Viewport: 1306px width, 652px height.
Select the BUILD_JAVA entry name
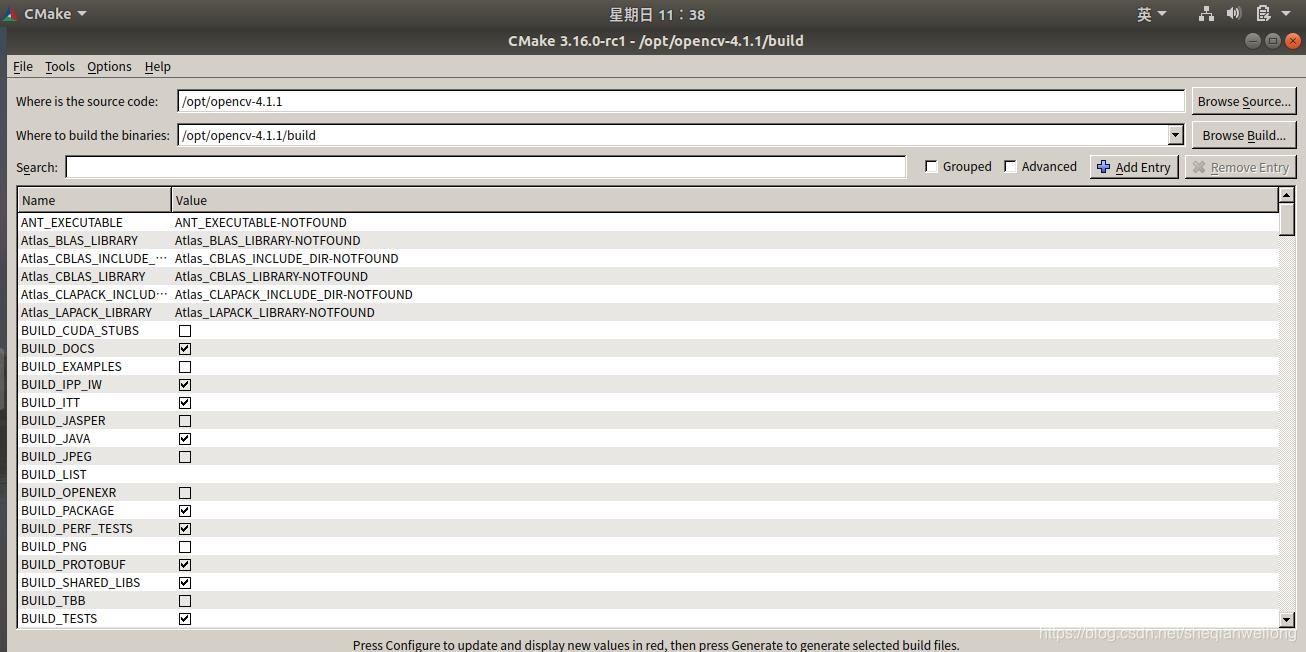pos(56,439)
